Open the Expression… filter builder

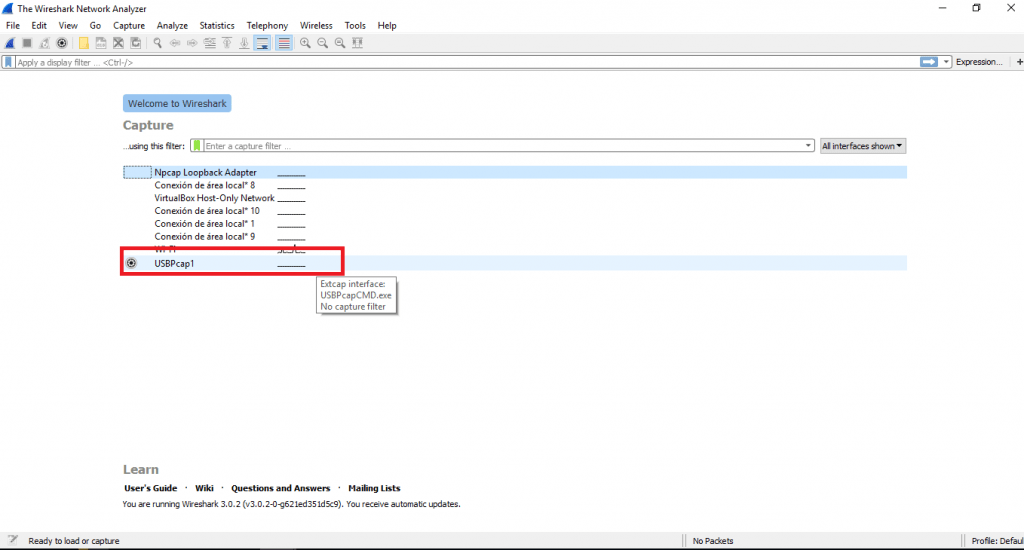[978, 62]
